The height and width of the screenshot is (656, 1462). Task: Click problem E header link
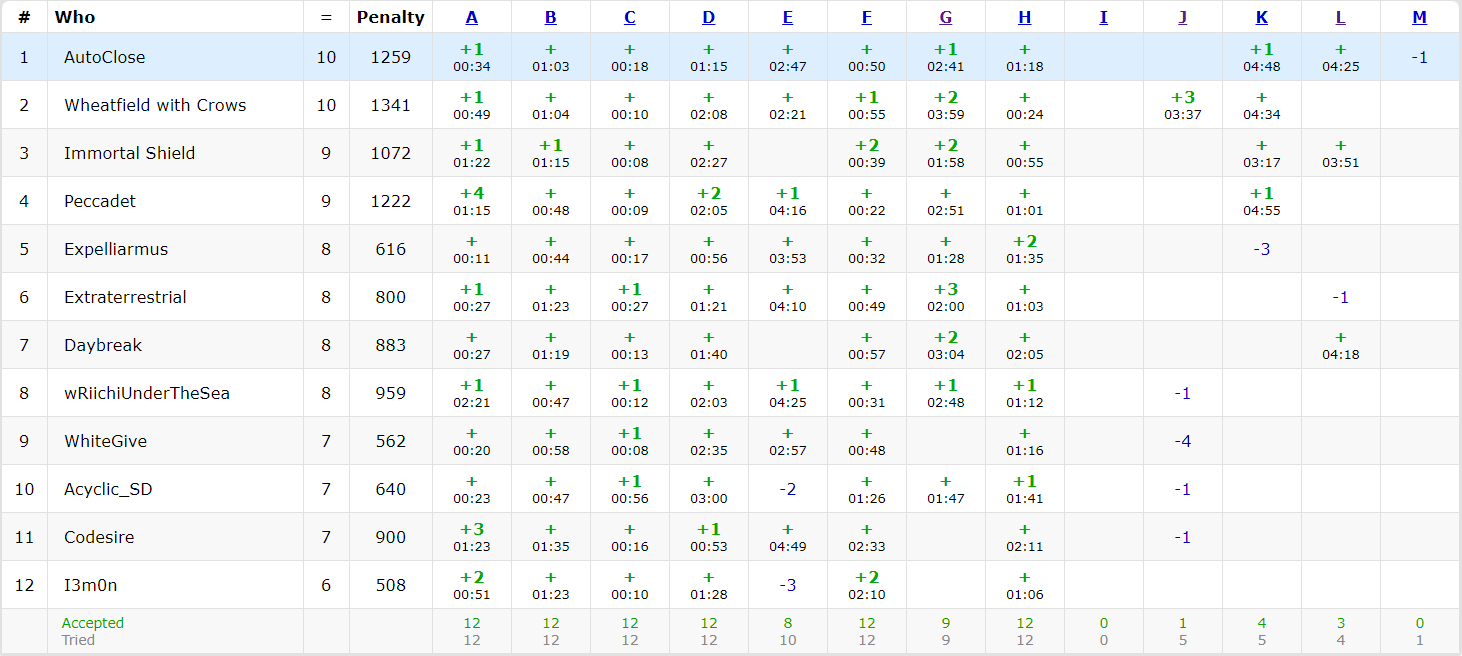[788, 17]
